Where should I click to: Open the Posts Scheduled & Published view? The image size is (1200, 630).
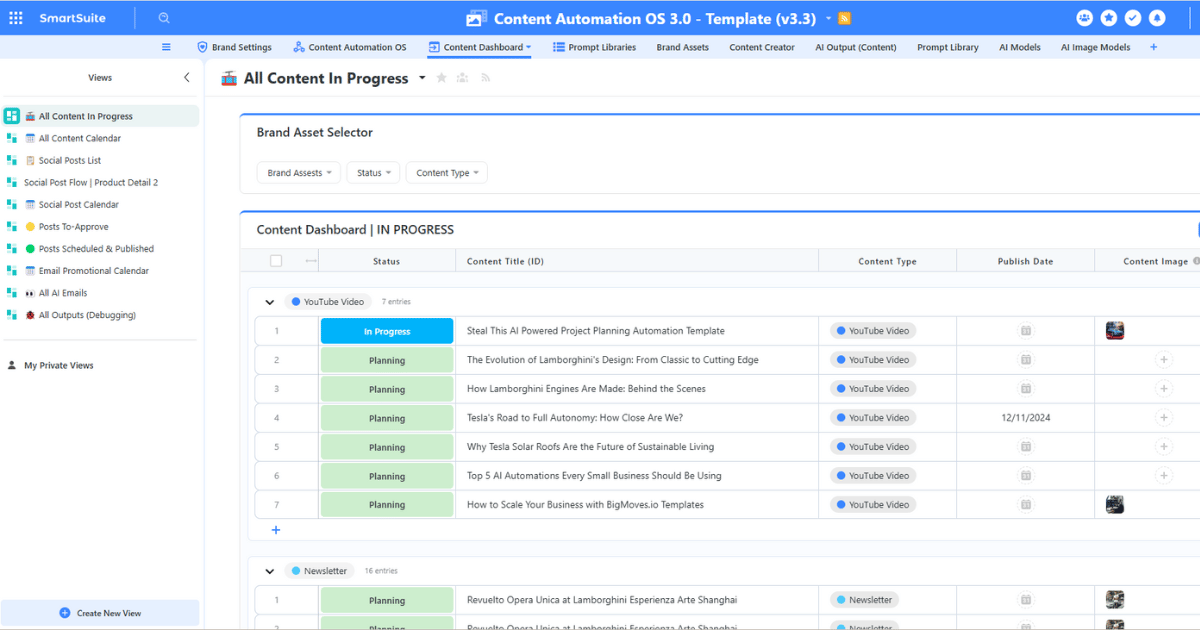[100, 249]
